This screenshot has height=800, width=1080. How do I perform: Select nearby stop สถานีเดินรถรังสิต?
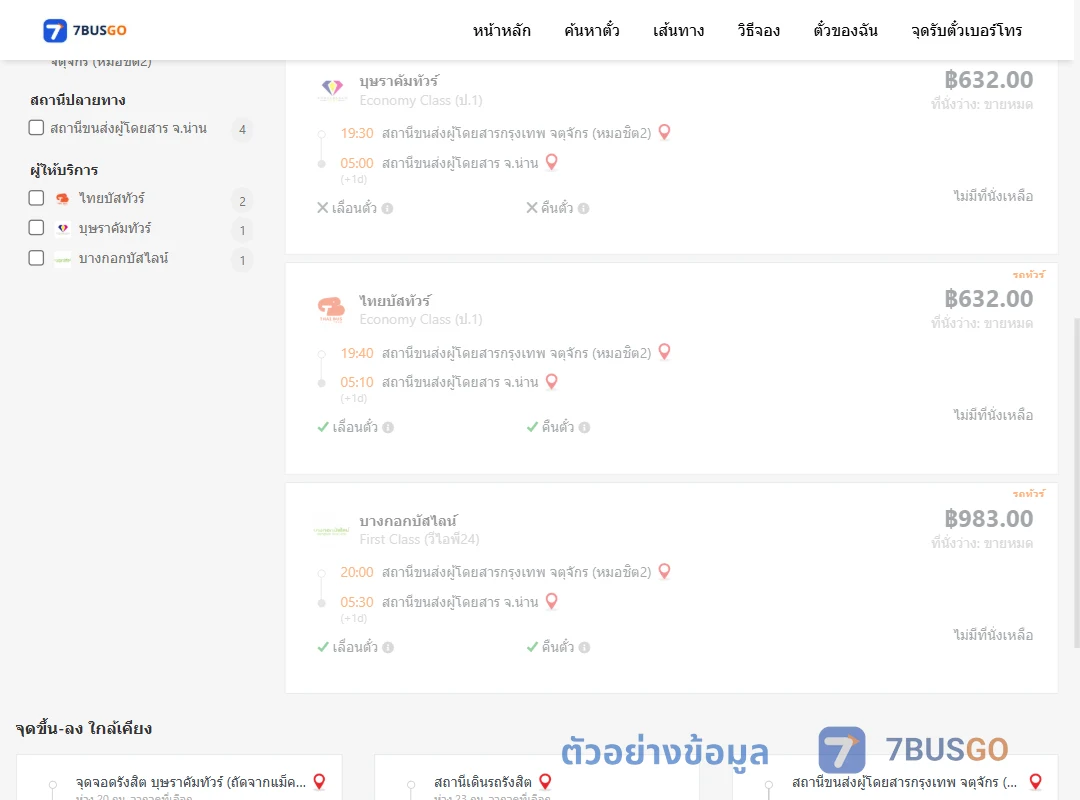(x=483, y=782)
